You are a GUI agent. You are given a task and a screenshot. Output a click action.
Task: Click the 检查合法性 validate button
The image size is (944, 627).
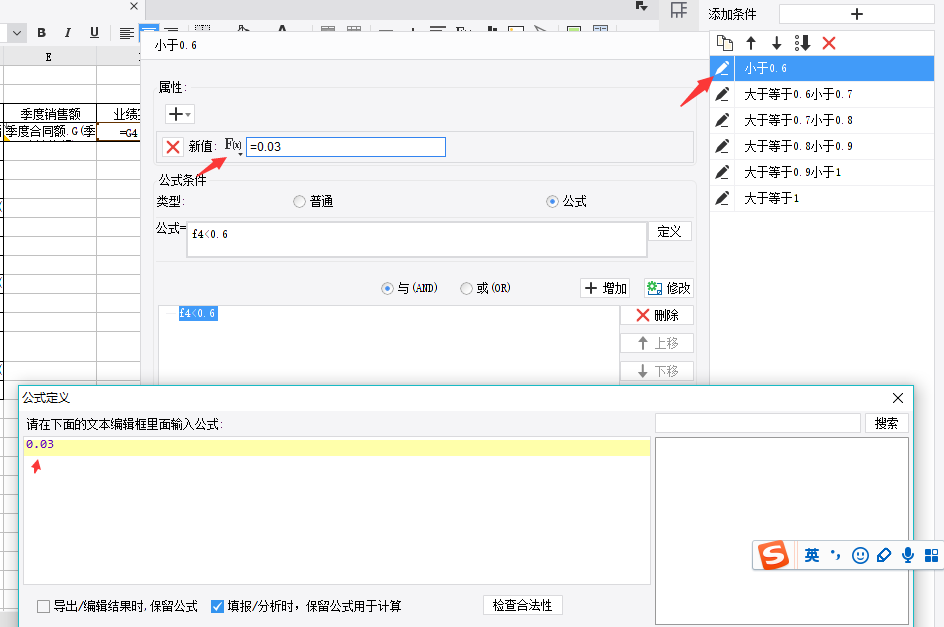point(523,605)
